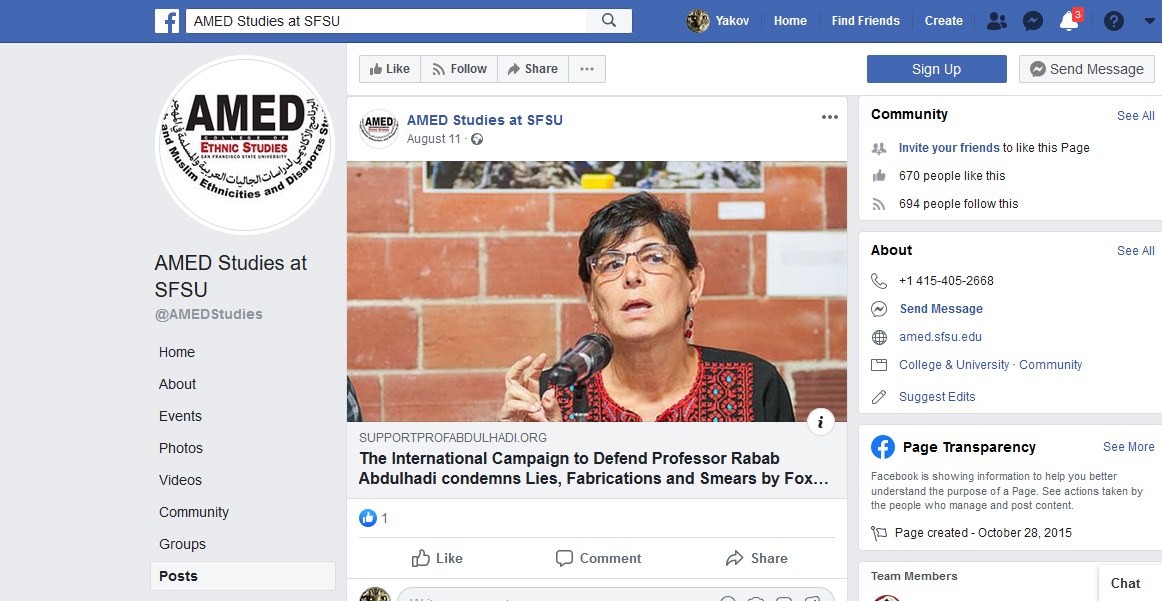Open the Home tab in the page sidebar
Screen dimensions: 1162x601
(176, 352)
